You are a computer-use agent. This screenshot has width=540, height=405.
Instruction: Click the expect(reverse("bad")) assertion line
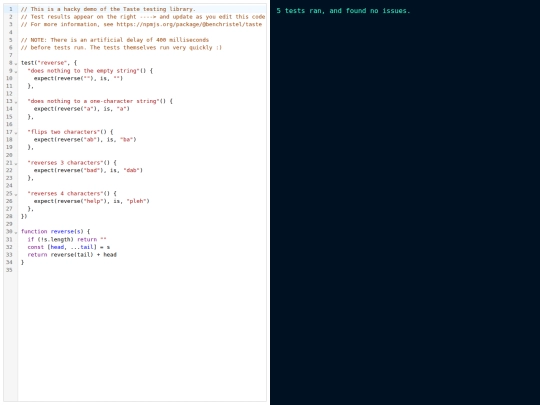pos(88,170)
